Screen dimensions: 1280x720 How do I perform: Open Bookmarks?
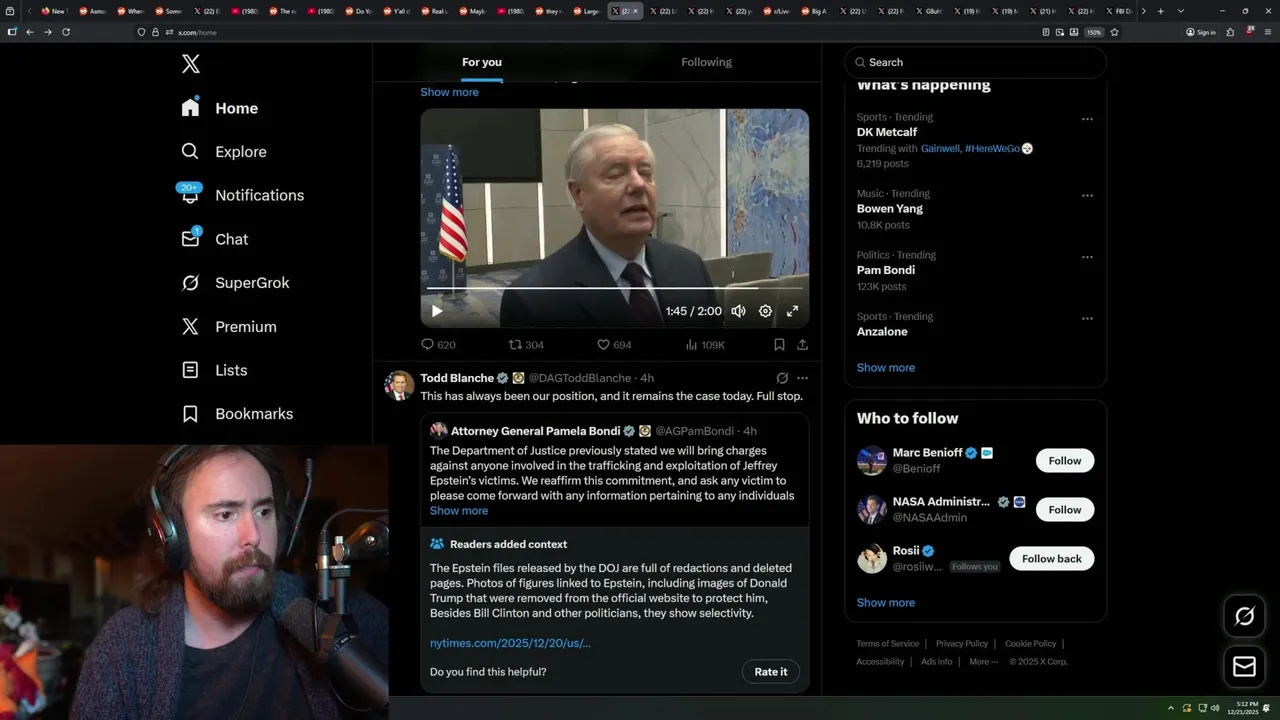click(237, 414)
